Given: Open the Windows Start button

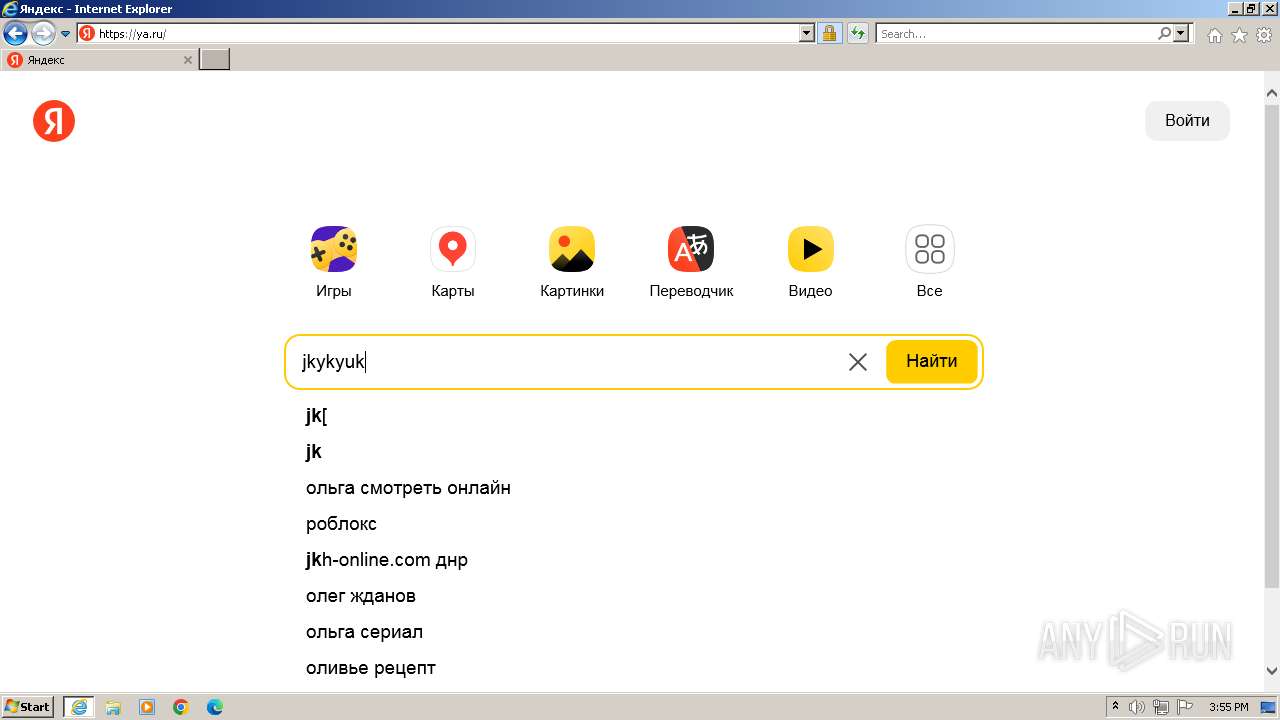Looking at the screenshot, I should point(28,707).
